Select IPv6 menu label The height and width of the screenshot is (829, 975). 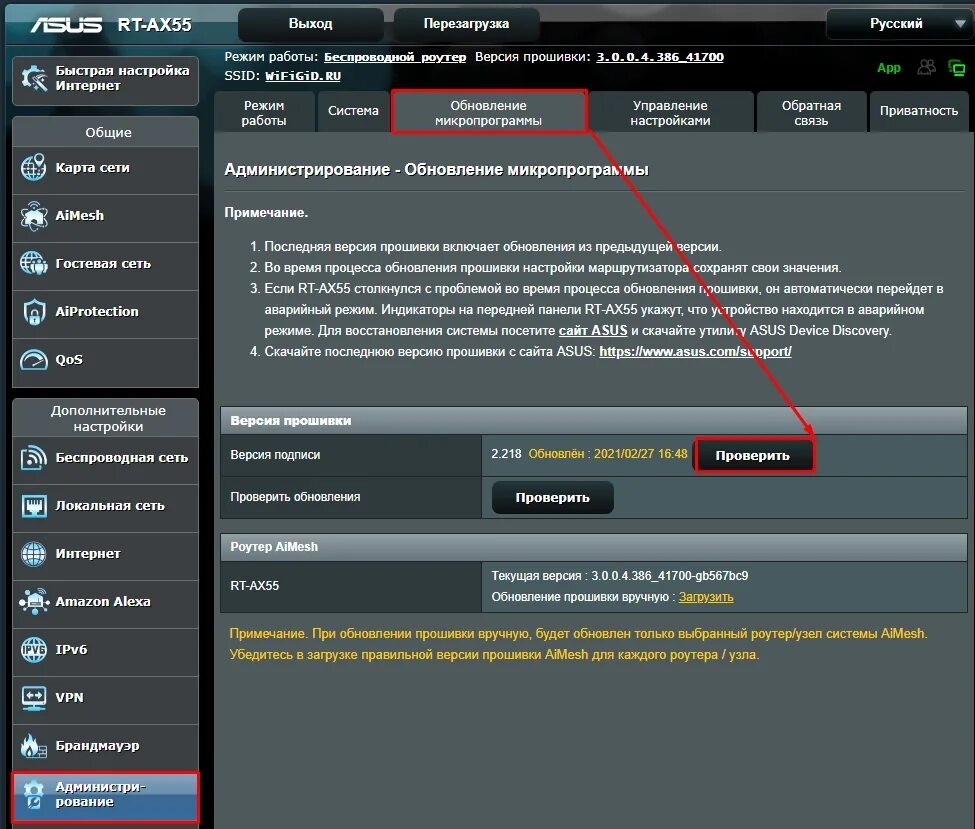point(72,649)
